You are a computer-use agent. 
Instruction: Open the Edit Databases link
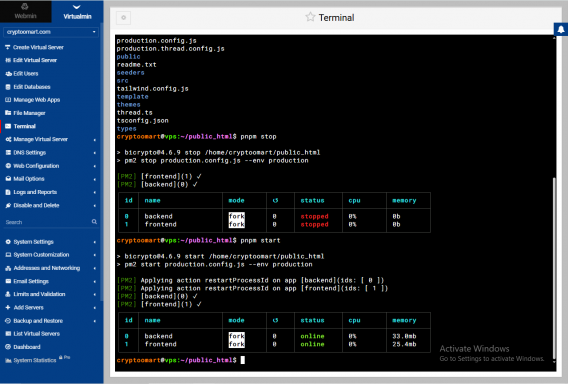(32, 87)
